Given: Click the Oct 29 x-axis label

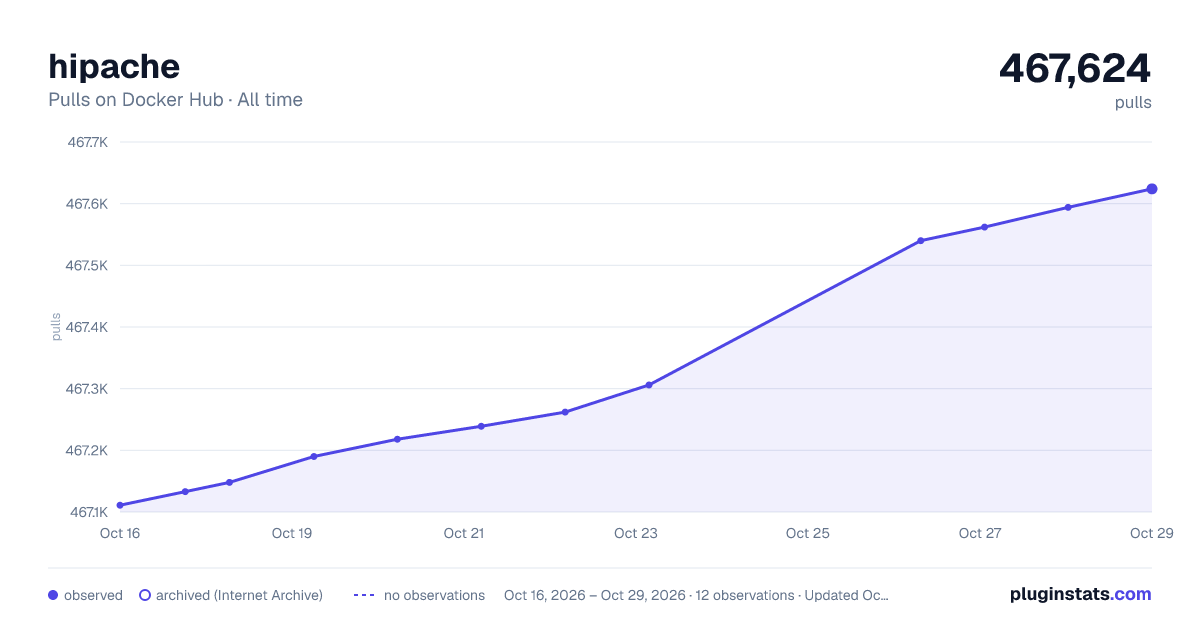Looking at the screenshot, I should tap(1150, 533).
